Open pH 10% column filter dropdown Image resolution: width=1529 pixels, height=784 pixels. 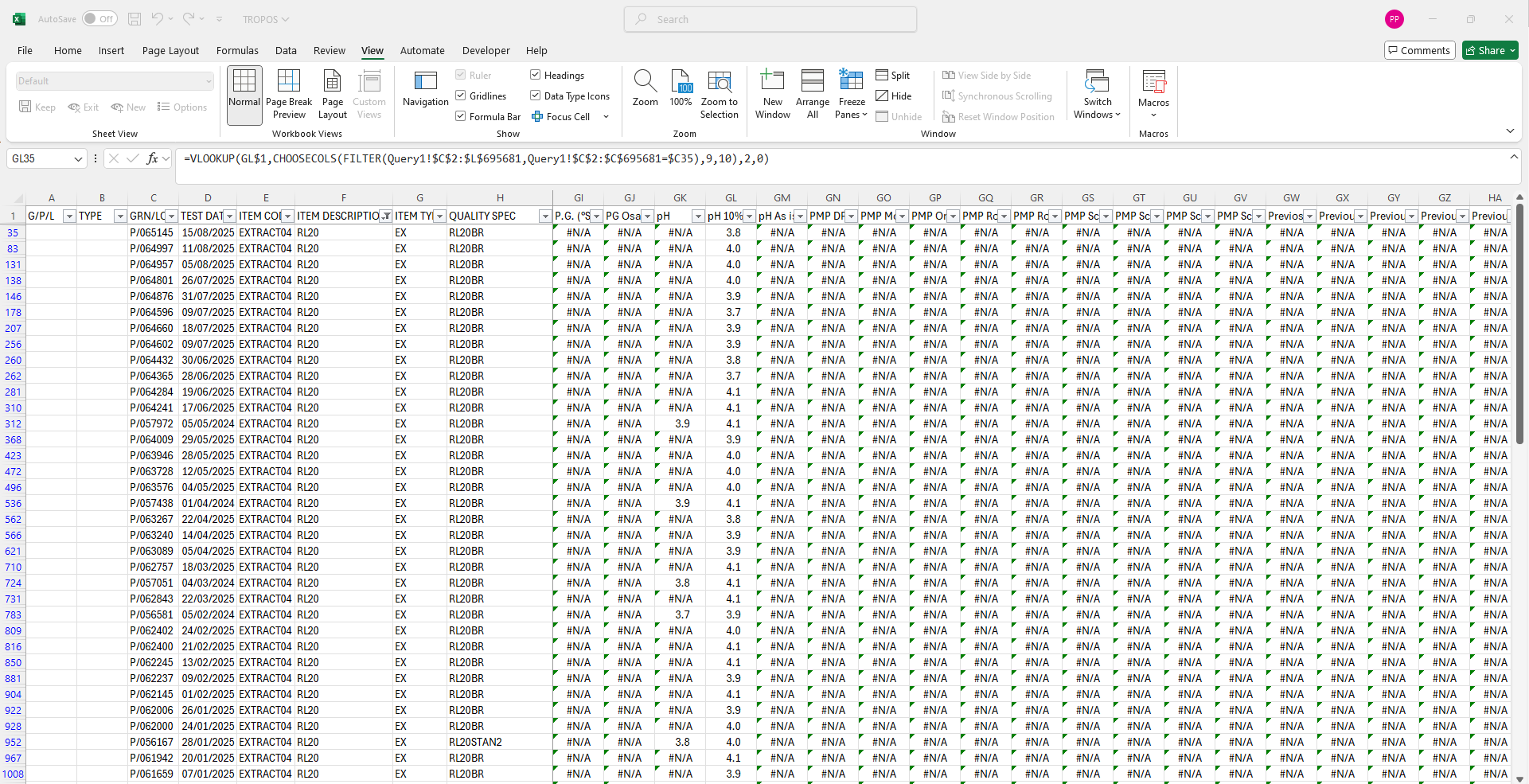tap(749, 216)
